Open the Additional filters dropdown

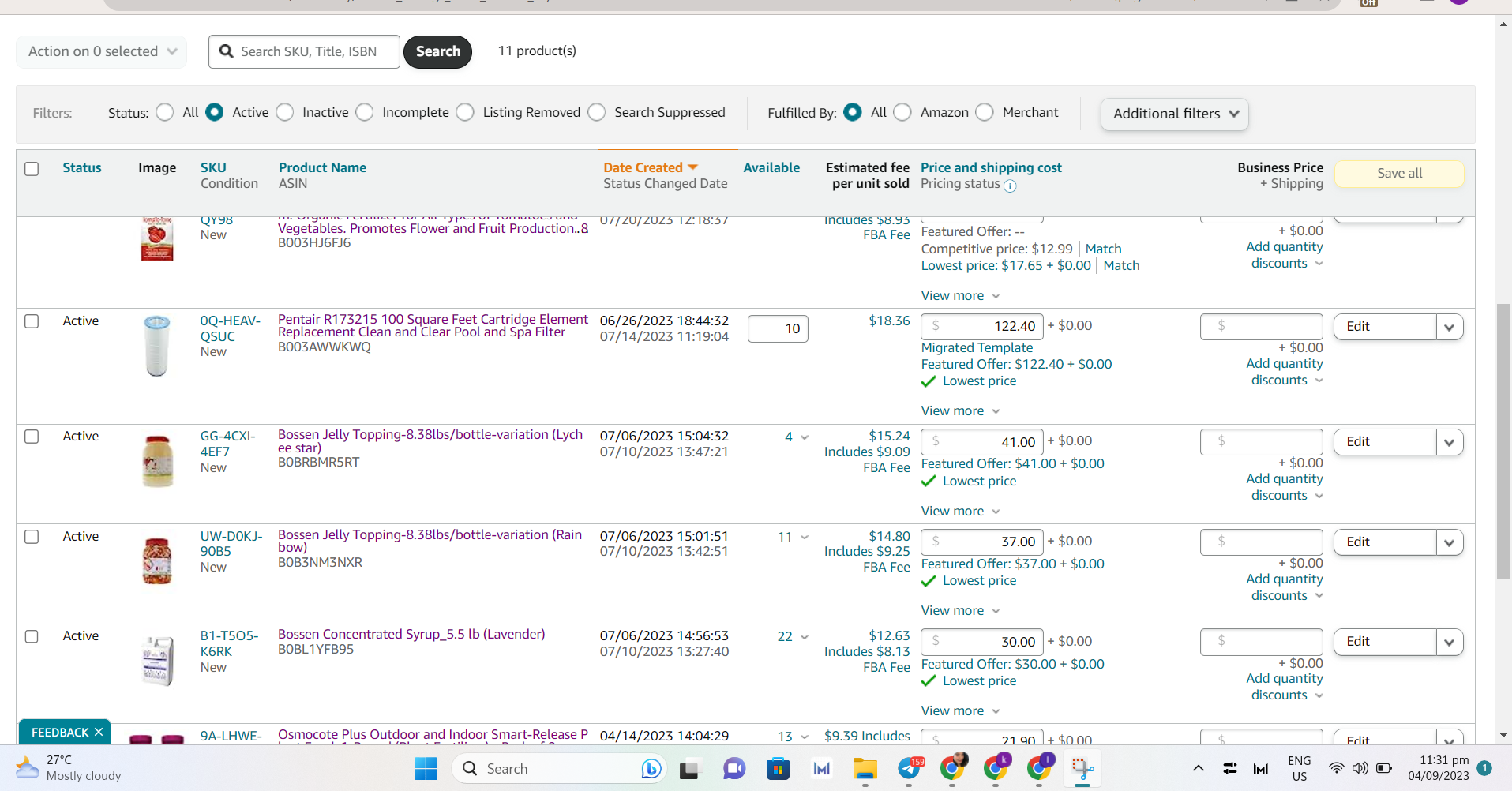[1175, 114]
